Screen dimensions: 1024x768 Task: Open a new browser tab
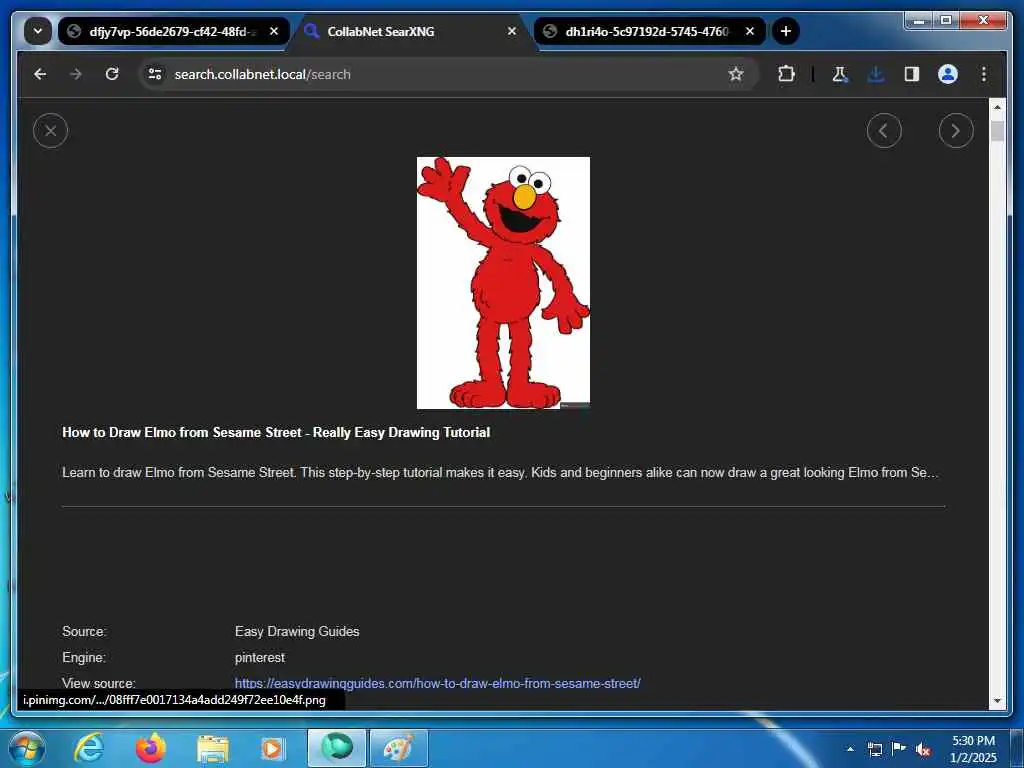pyautogui.click(x=786, y=31)
